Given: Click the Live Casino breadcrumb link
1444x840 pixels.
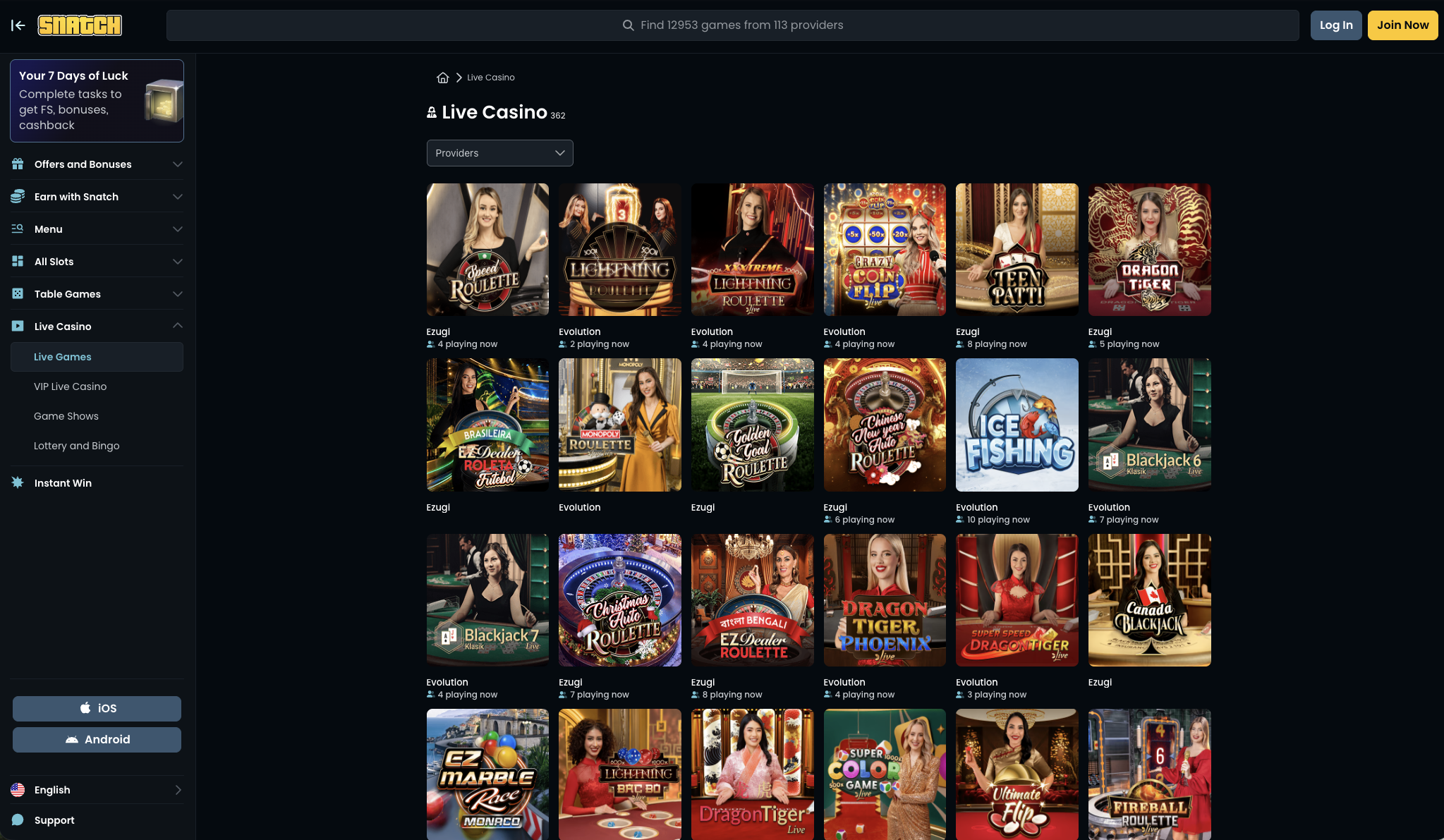Looking at the screenshot, I should [490, 78].
